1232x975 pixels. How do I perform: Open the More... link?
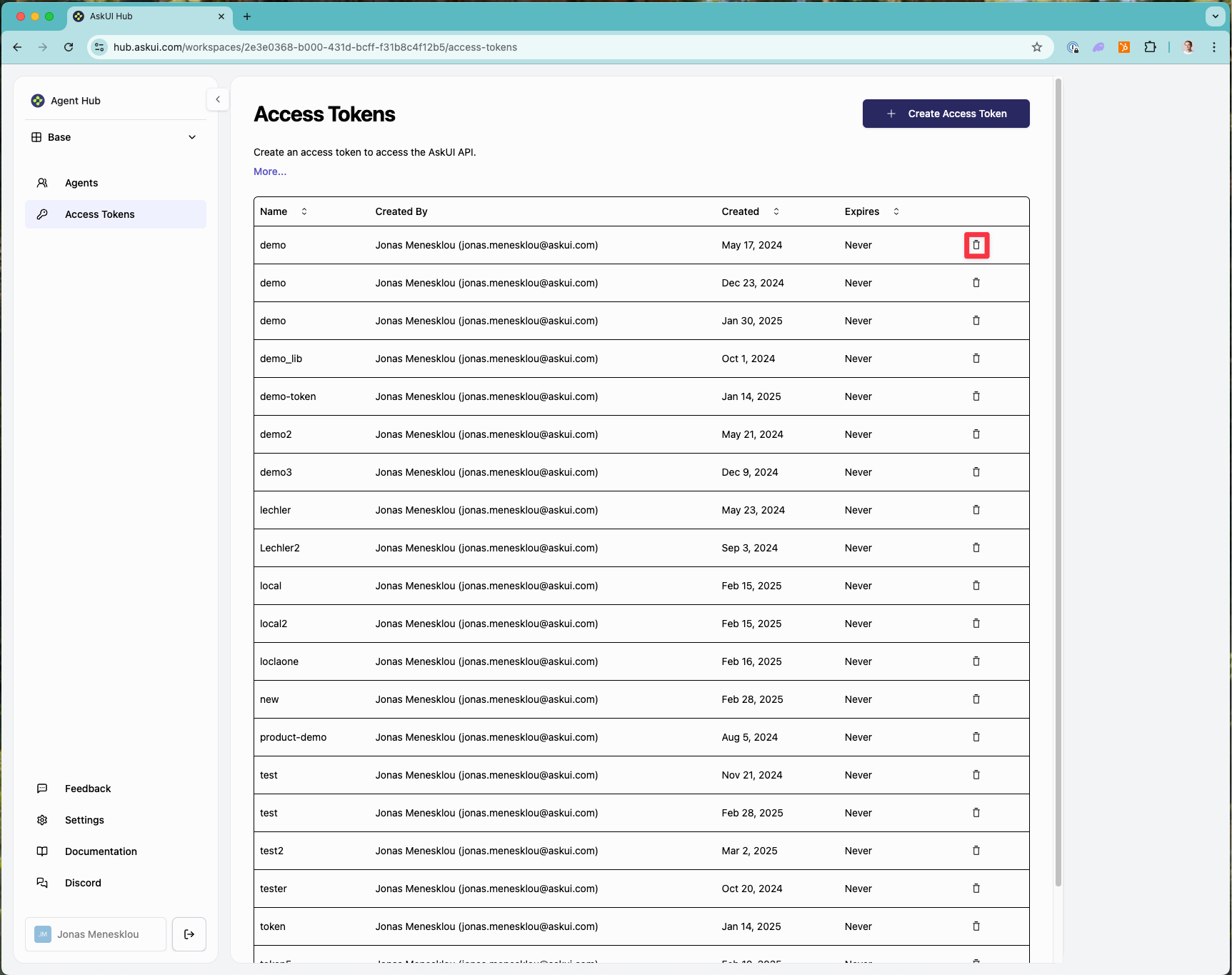pyautogui.click(x=269, y=171)
